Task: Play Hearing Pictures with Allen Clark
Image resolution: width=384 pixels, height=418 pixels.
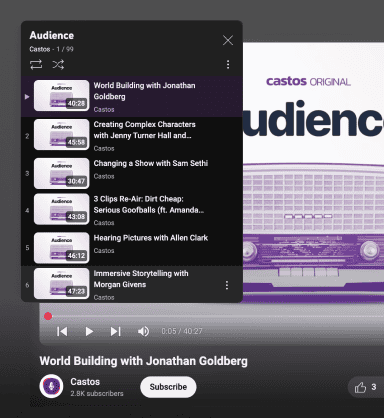Action: pyautogui.click(x=132, y=248)
